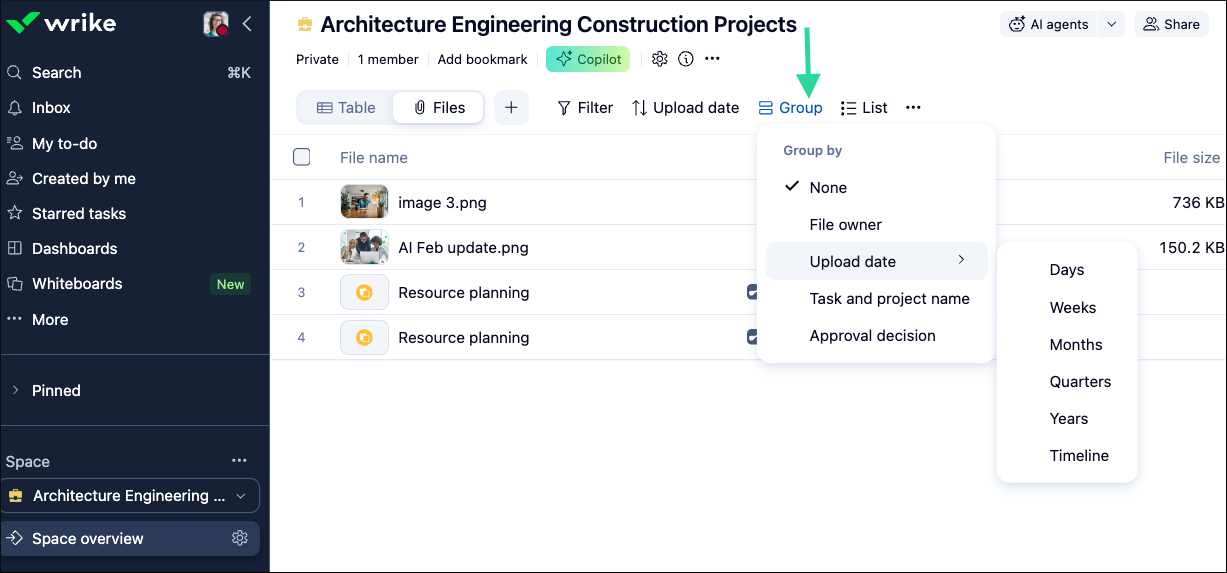Open Copilot
This screenshot has height=573, width=1227.
(x=588, y=59)
